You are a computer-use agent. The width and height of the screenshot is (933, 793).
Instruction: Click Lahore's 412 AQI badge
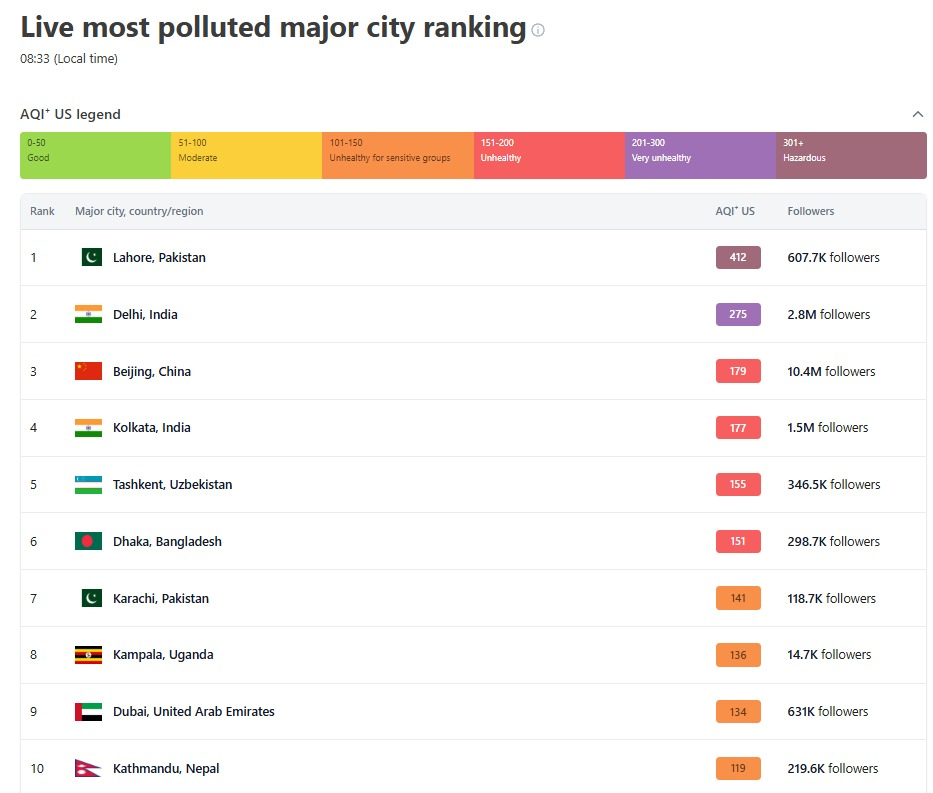click(x=738, y=258)
